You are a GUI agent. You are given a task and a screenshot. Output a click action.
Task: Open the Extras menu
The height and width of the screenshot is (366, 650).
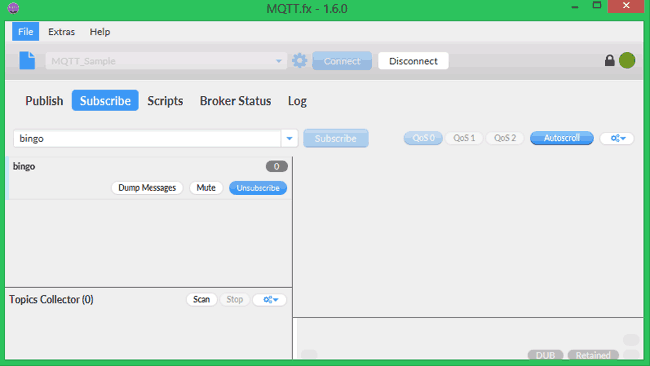pos(61,32)
